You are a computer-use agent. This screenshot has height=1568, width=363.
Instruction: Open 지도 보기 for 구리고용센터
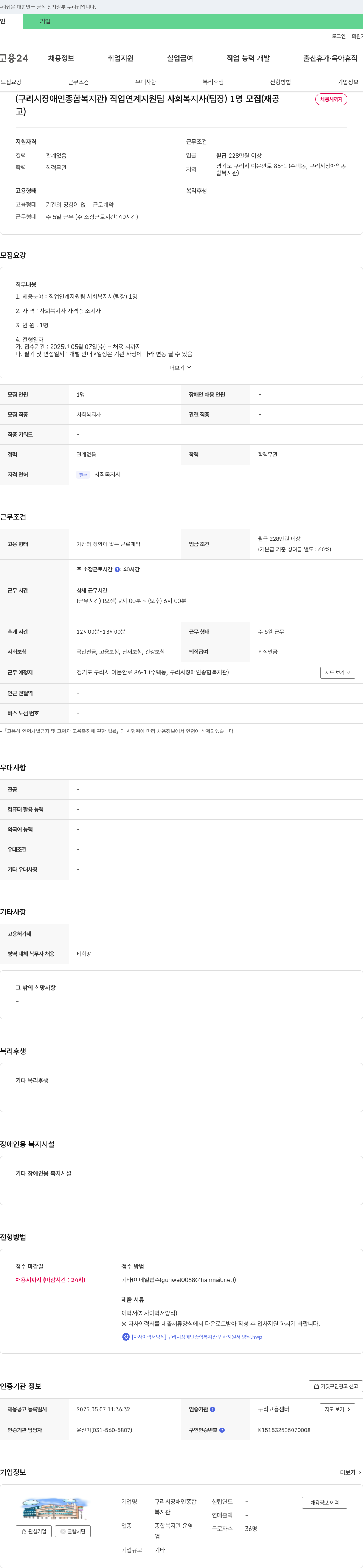point(337,1410)
